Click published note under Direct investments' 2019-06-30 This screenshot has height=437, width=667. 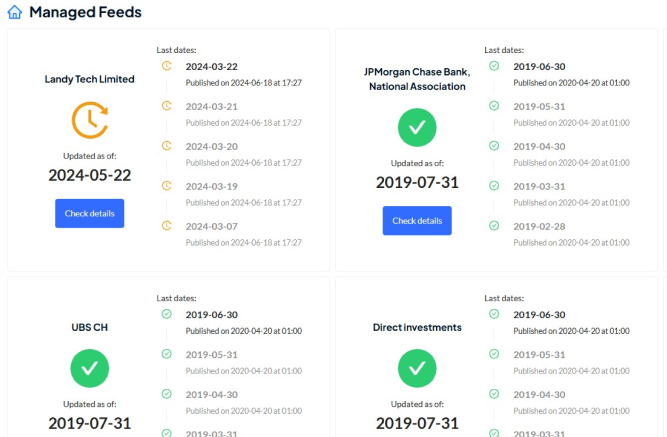pyautogui.click(x=571, y=331)
